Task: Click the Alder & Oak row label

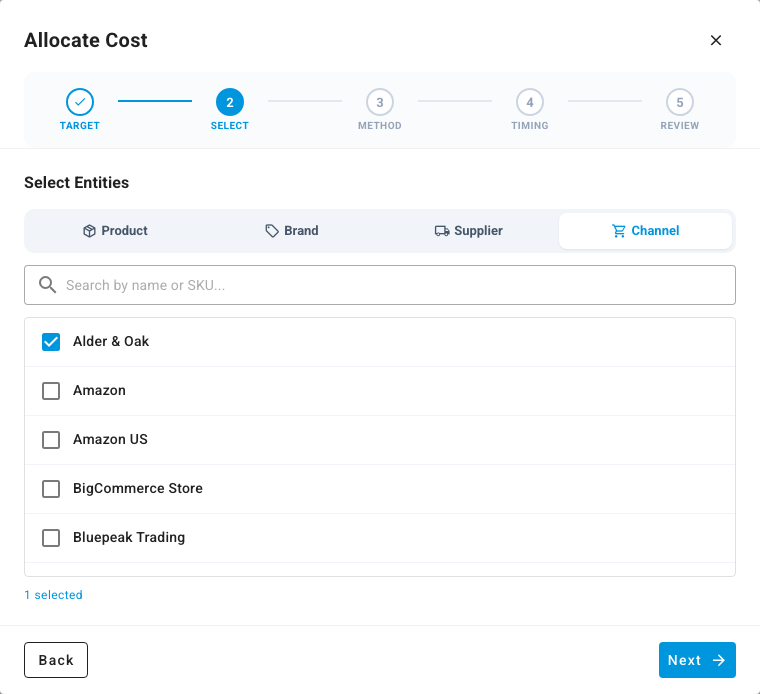Action: click(x=111, y=341)
